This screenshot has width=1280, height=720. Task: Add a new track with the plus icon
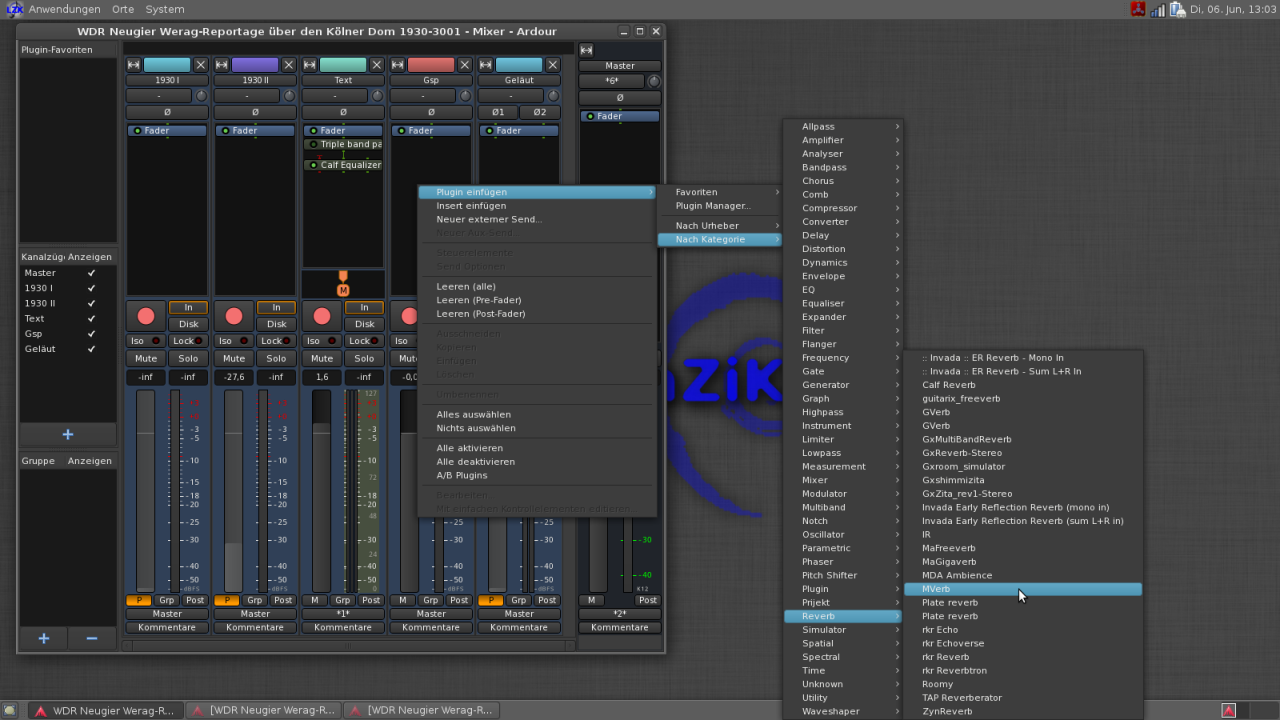(68, 435)
